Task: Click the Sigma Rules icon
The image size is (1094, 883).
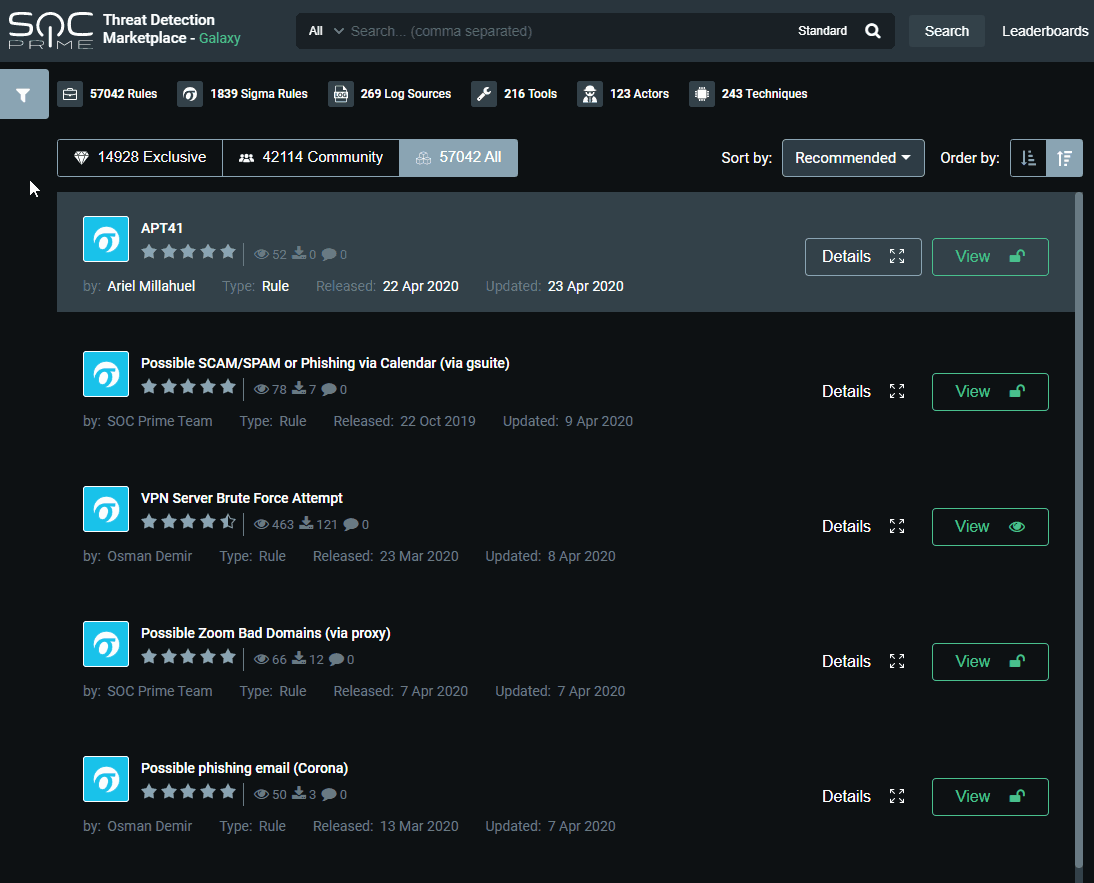Action: [x=190, y=94]
